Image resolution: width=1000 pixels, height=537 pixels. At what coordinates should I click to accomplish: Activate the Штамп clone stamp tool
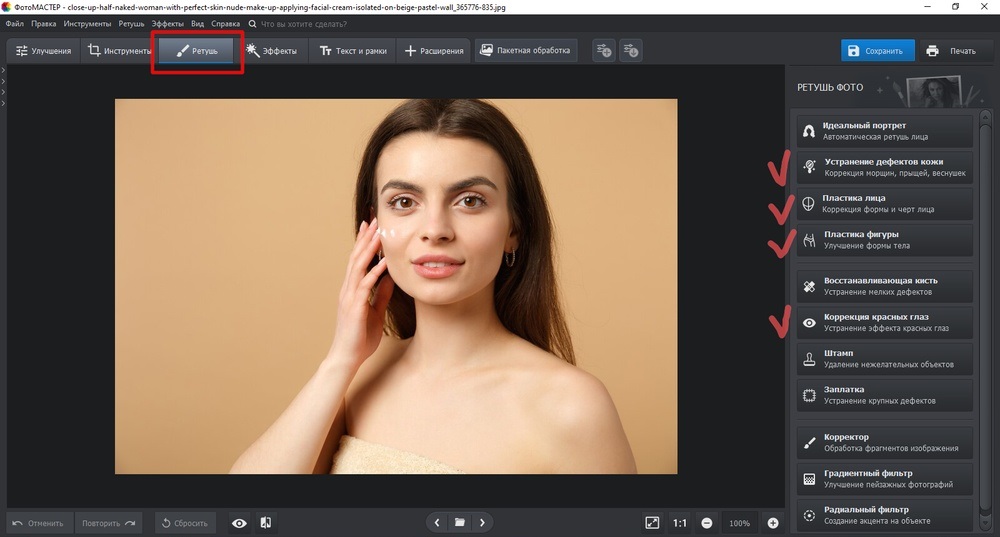[884, 359]
